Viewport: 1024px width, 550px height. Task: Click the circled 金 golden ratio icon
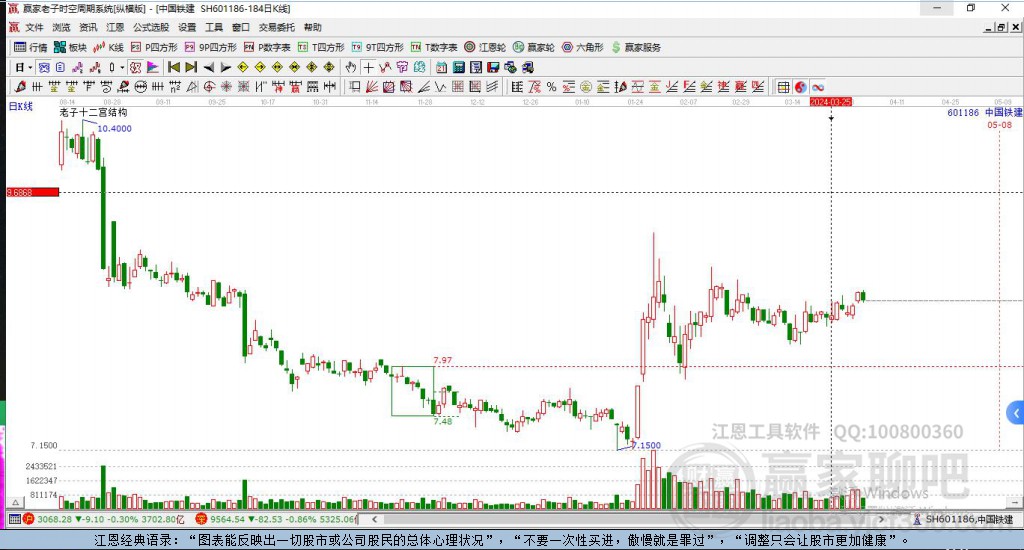coord(586,87)
